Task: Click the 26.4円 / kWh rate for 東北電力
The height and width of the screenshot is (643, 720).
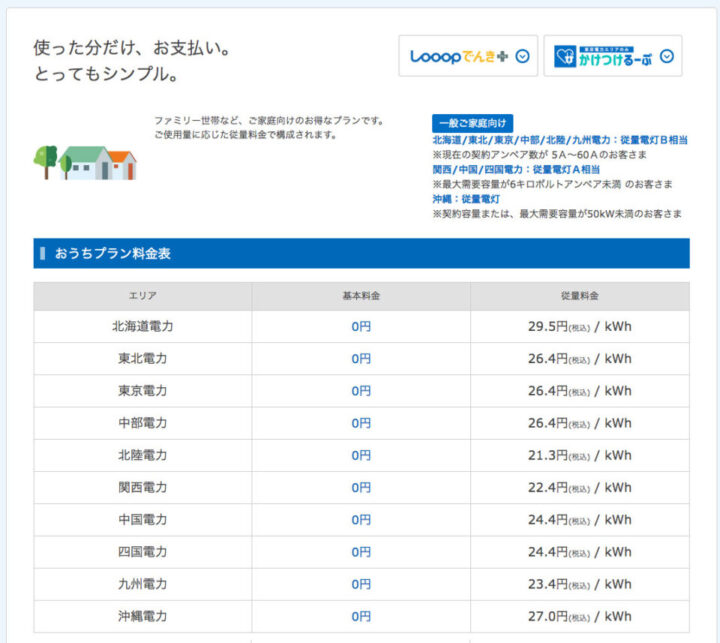Action: click(x=580, y=359)
